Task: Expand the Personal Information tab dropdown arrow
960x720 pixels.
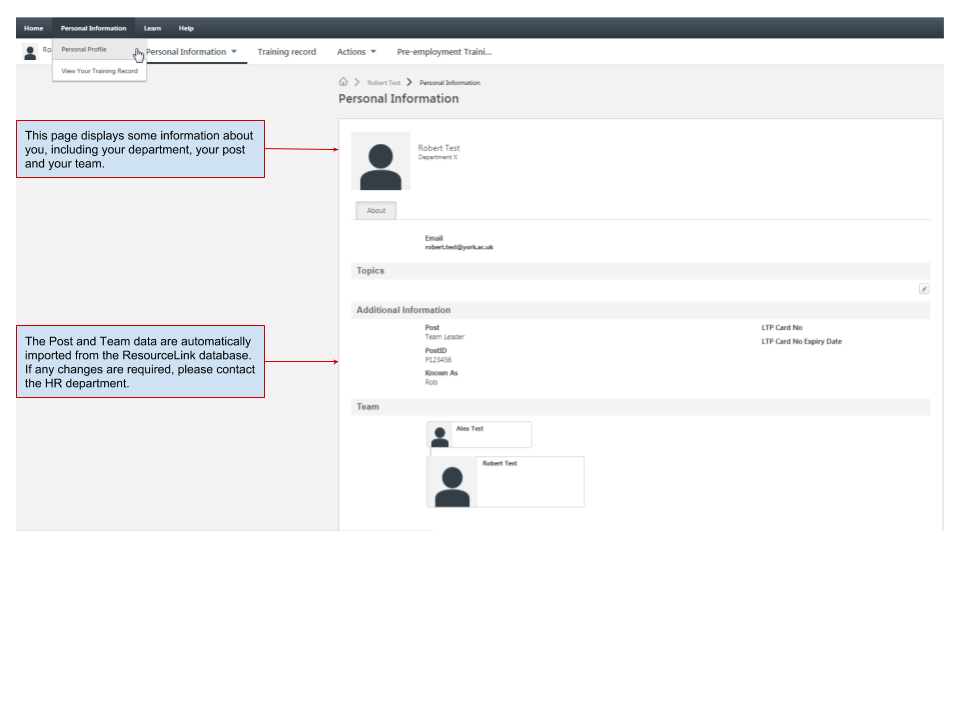Action: (234, 52)
